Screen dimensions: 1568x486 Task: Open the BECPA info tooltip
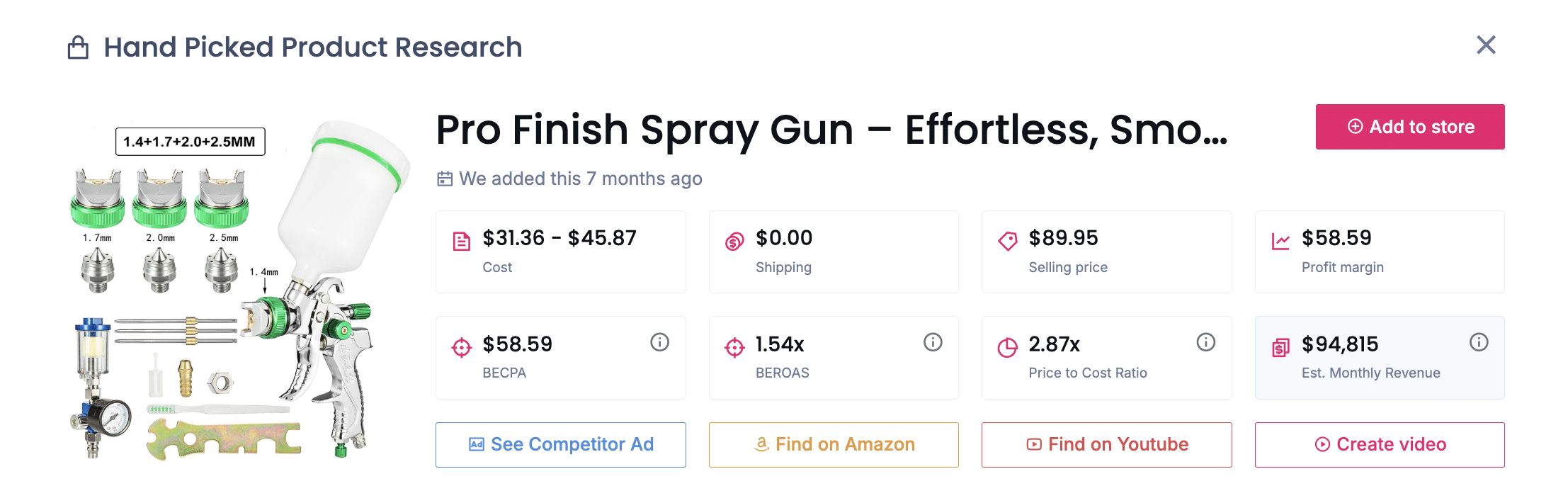(x=659, y=342)
